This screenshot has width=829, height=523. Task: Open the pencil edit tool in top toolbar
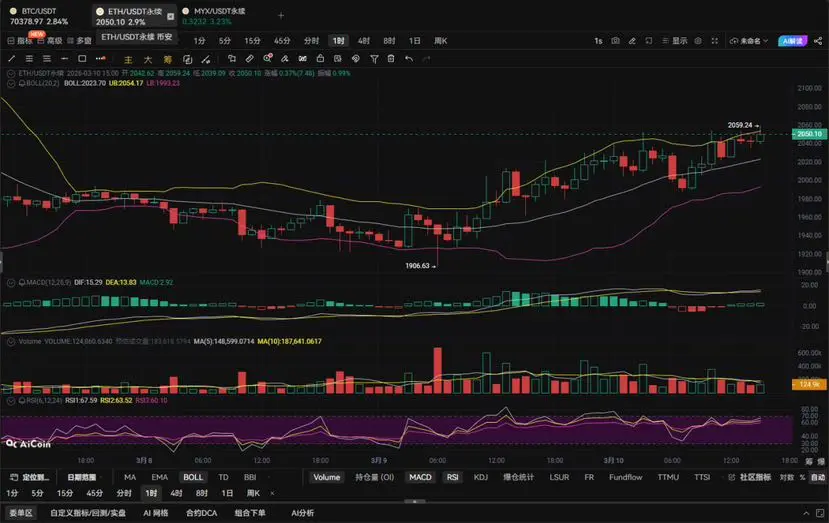point(632,41)
